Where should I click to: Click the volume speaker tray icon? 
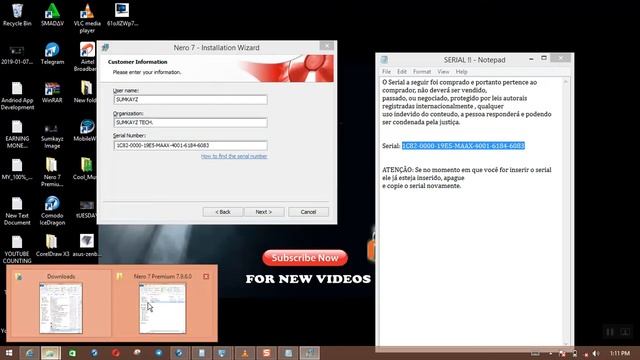pyautogui.click(x=596, y=353)
